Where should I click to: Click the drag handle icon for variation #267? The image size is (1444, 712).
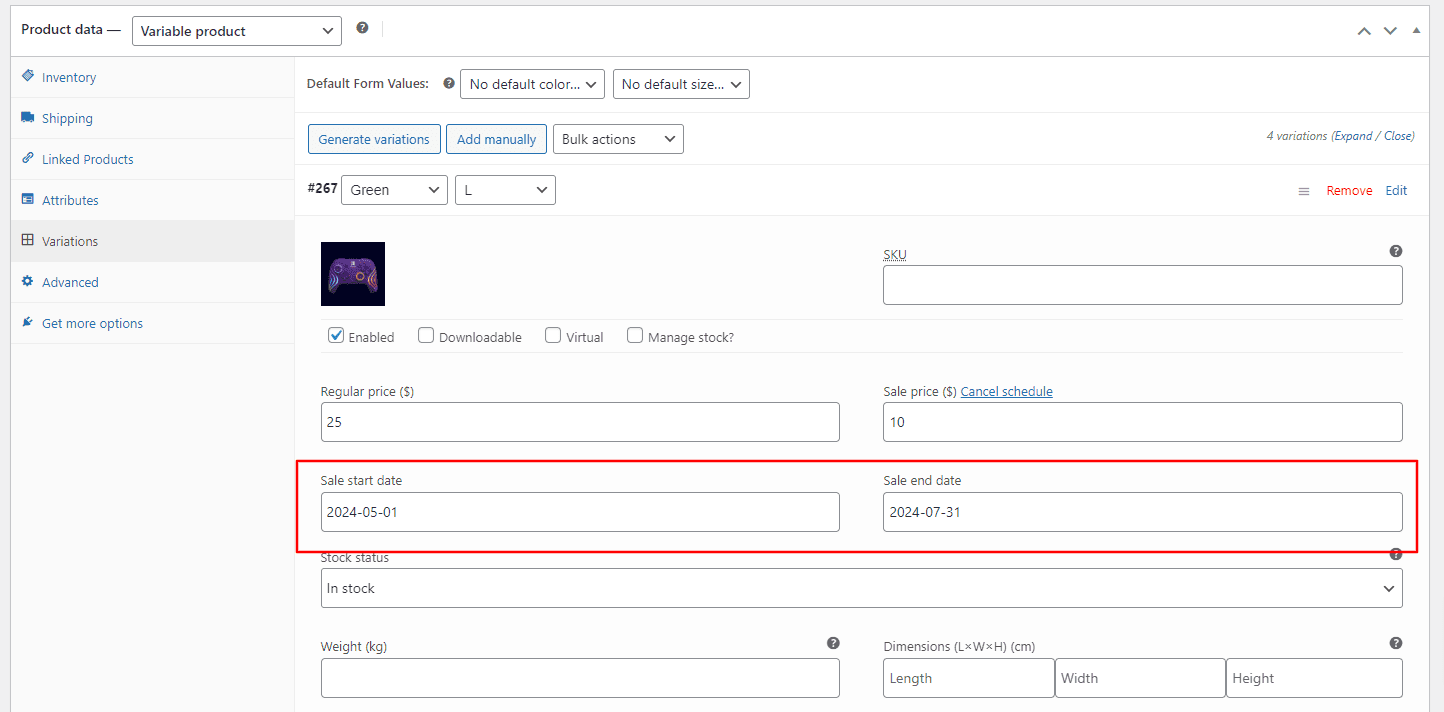pyautogui.click(x=1304, y=191)
